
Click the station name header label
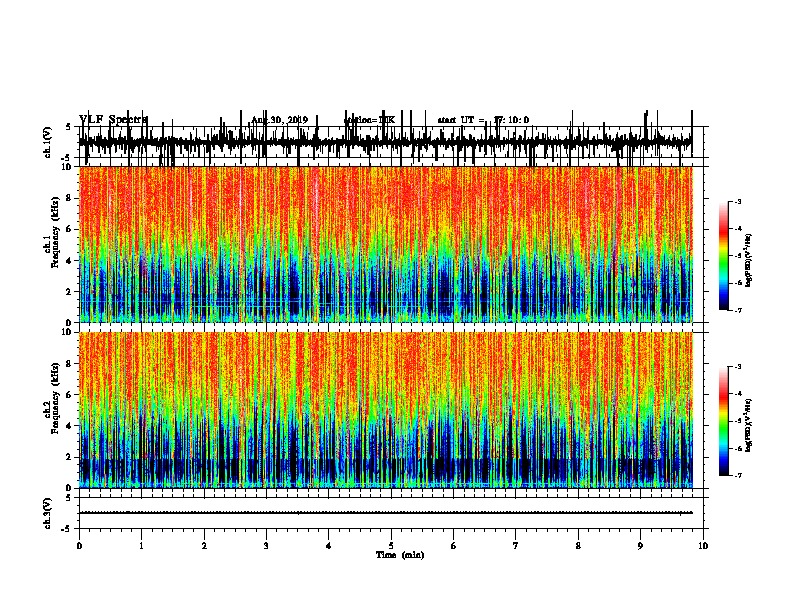pos(369,120)
